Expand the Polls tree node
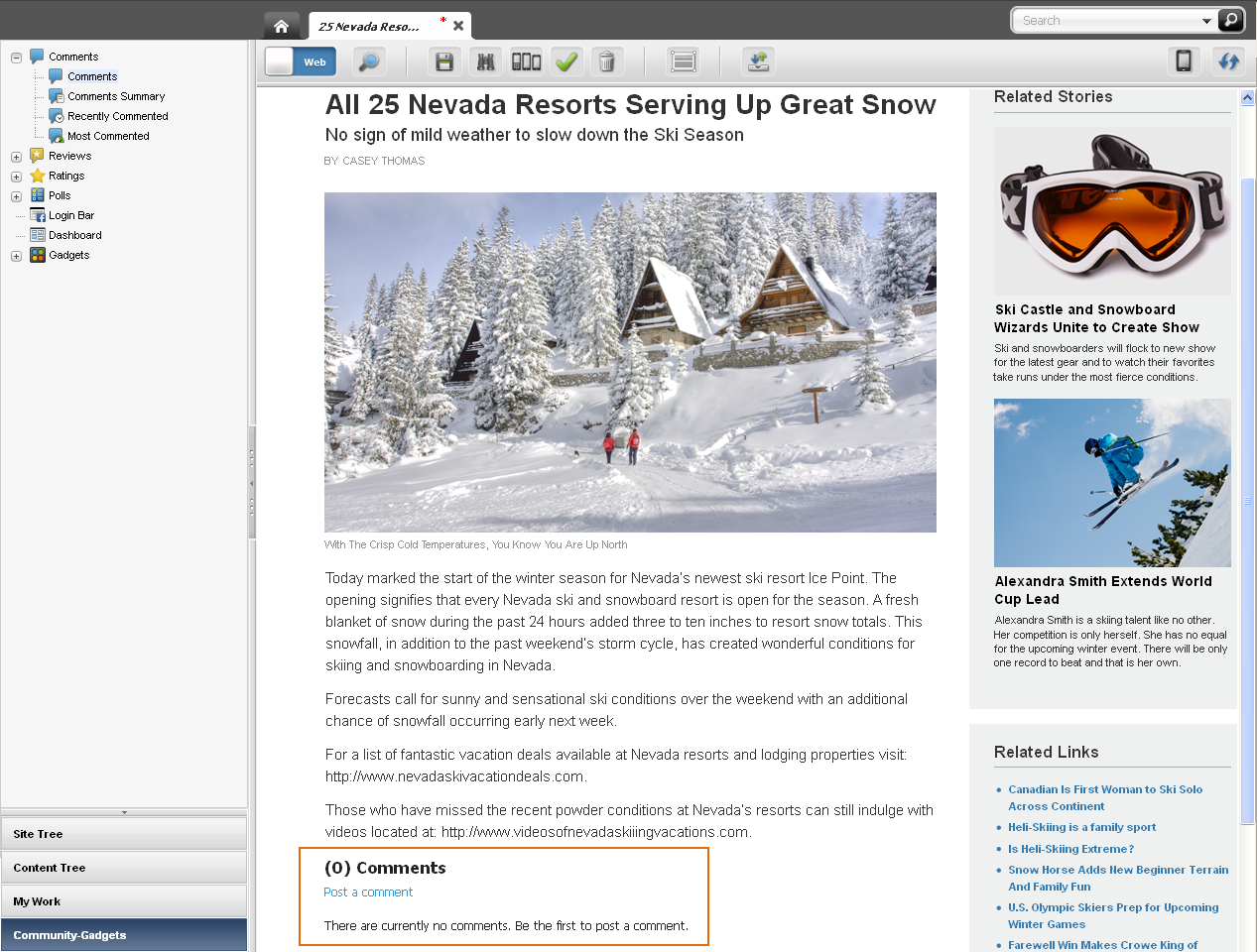 click(16, 196)
